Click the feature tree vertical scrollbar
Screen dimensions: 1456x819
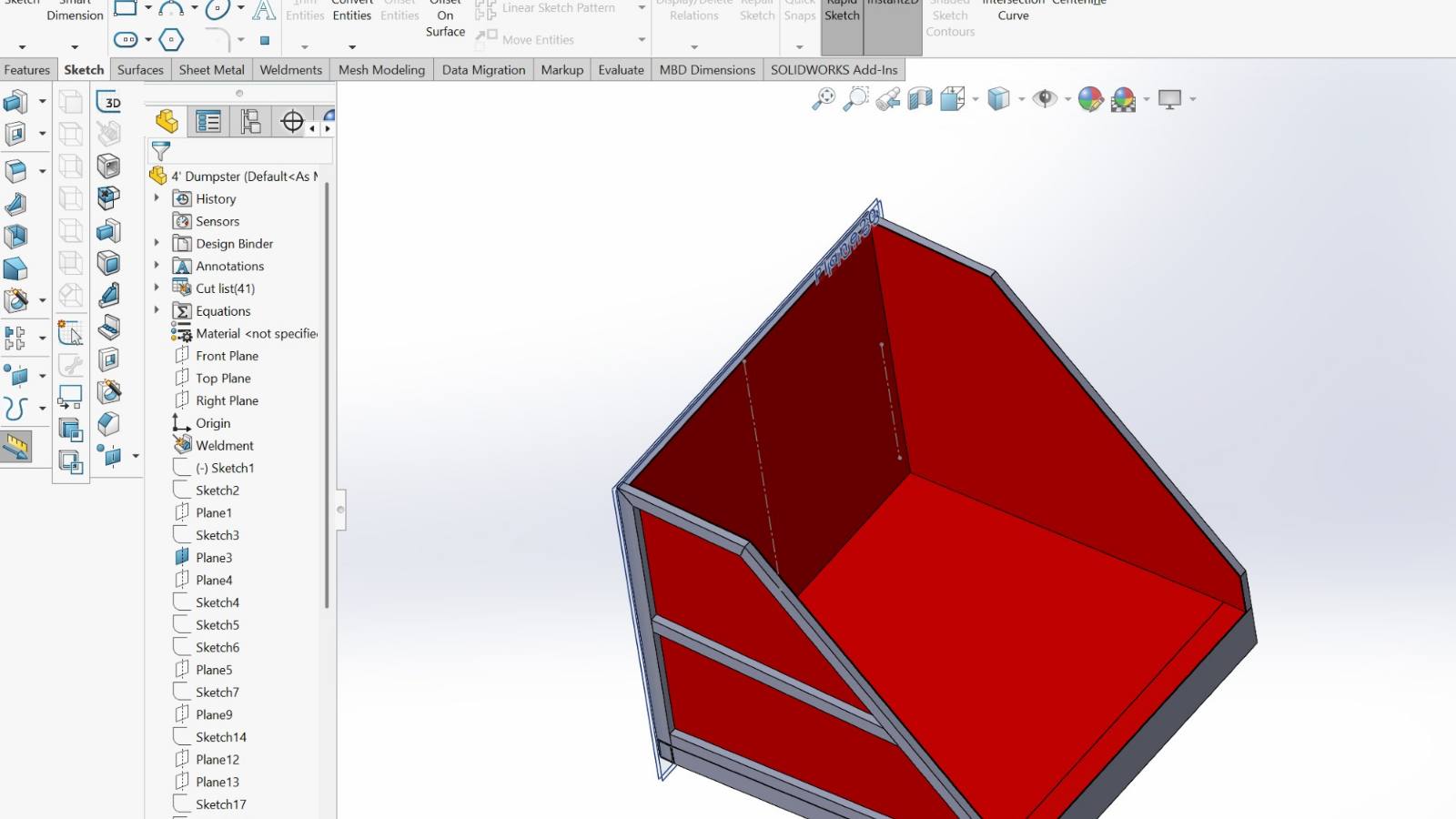(327, 396)
